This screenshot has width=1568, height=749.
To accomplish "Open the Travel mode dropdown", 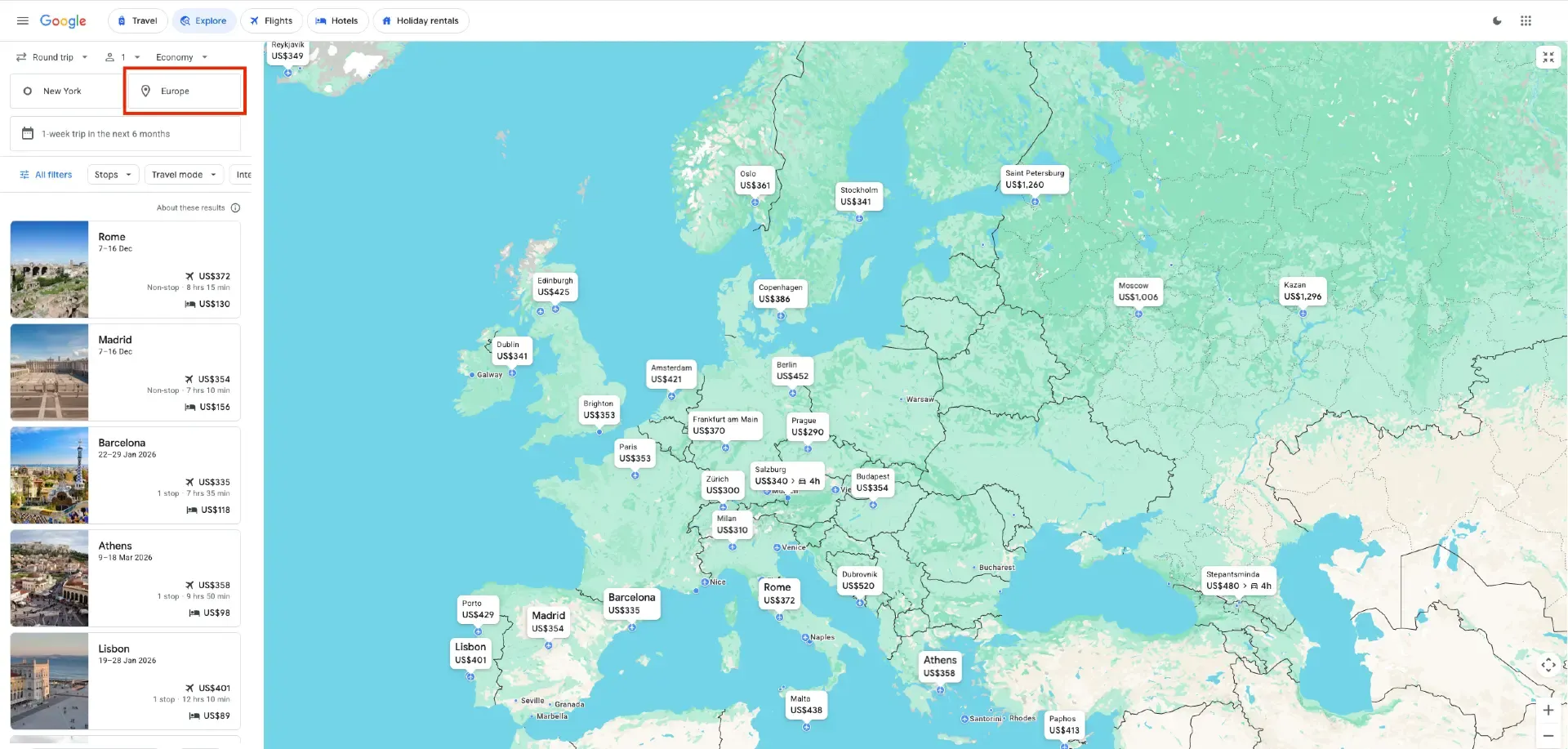I will (x=184, y=174).
